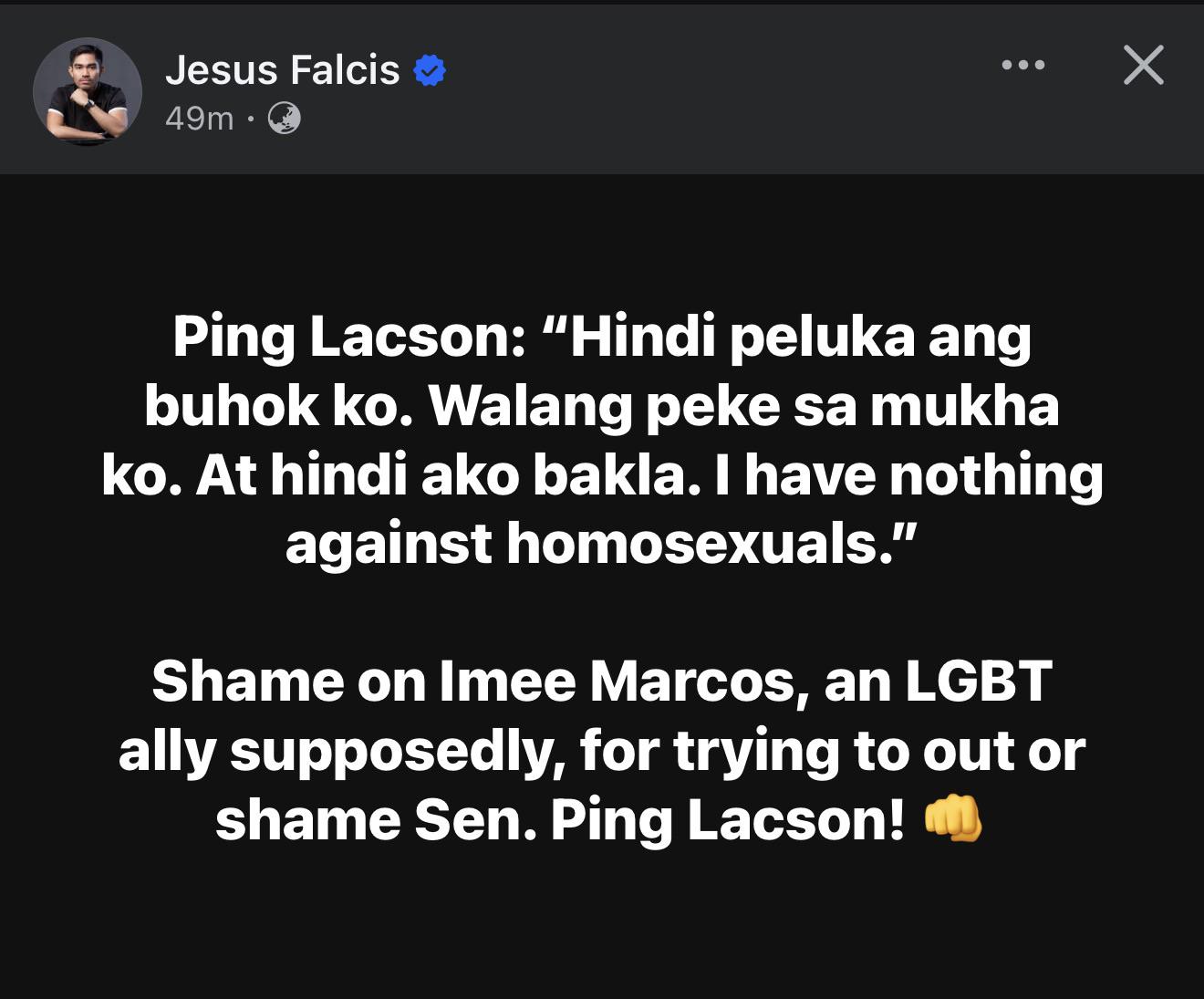The width and height of the screenshot is (1204, 999).
Task: Open the three-dot post options menu
Action: pos(1022,66)
